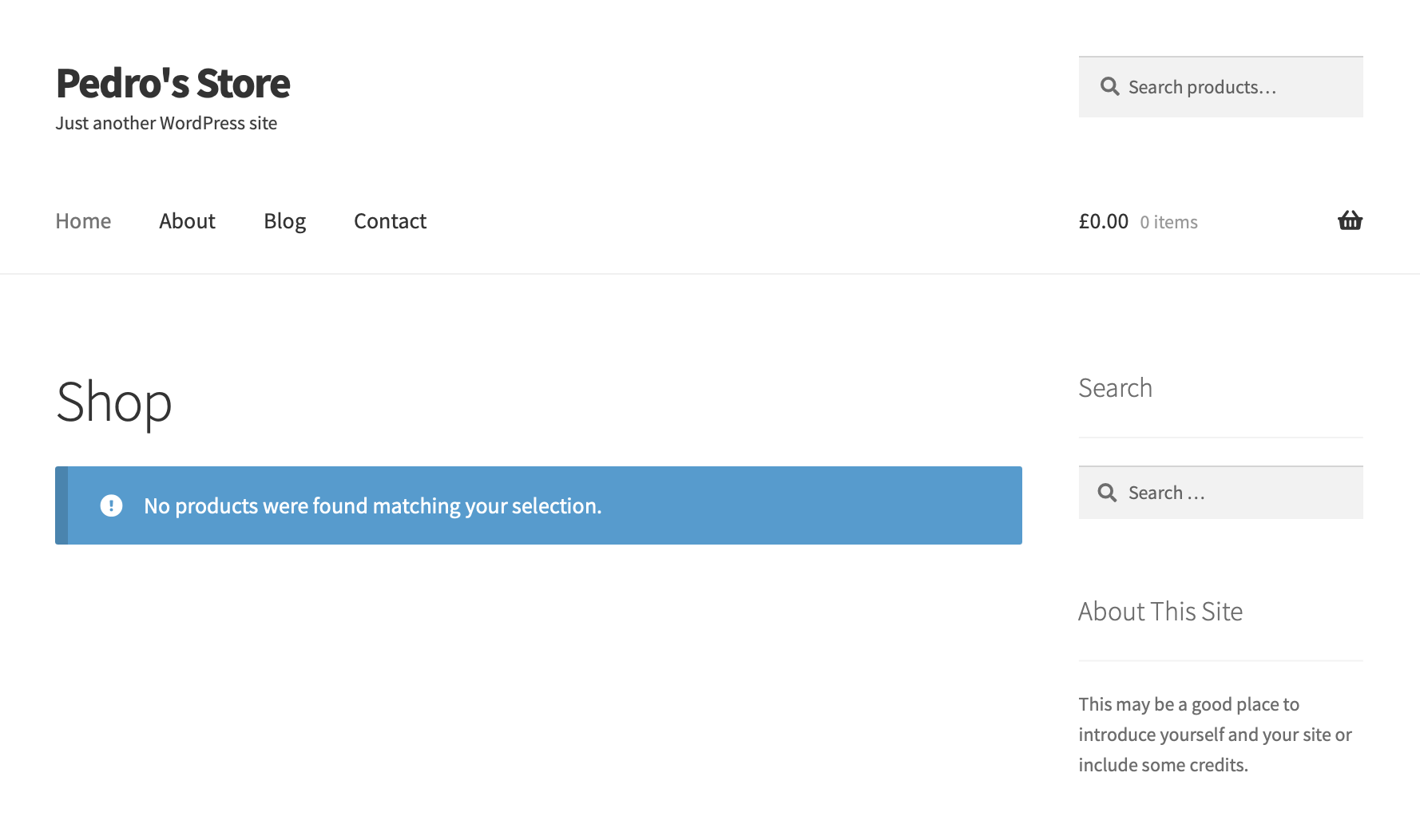Focus the sidebar Search … field
The height and width of the screenshot is (840, 1420).
pos(1238,493)
